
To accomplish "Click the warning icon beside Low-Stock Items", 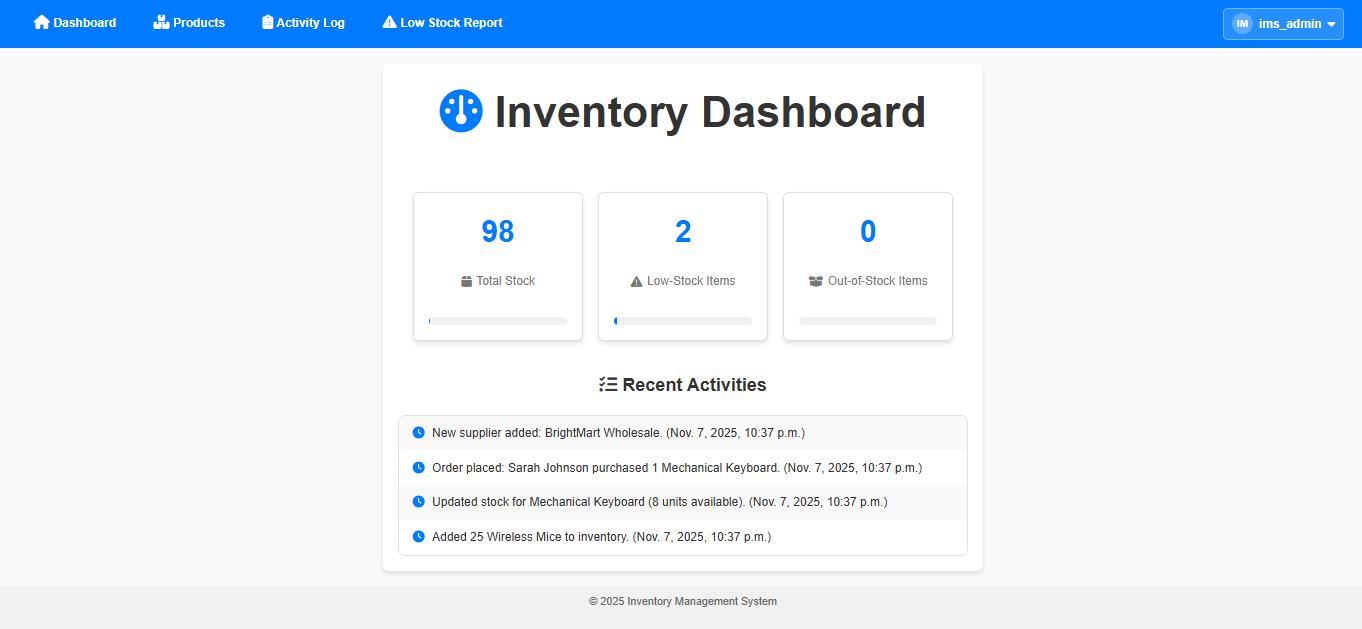I will tap(636, 282).
